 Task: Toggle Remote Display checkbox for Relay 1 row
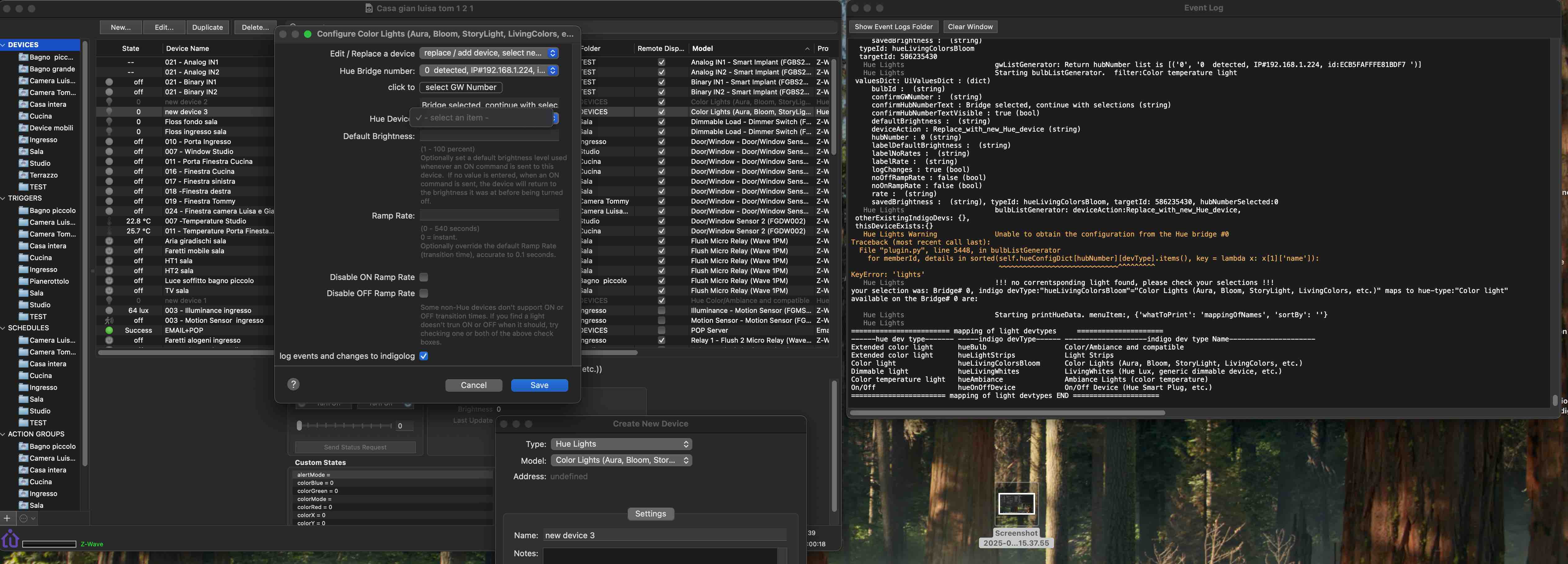coord(661,341)
